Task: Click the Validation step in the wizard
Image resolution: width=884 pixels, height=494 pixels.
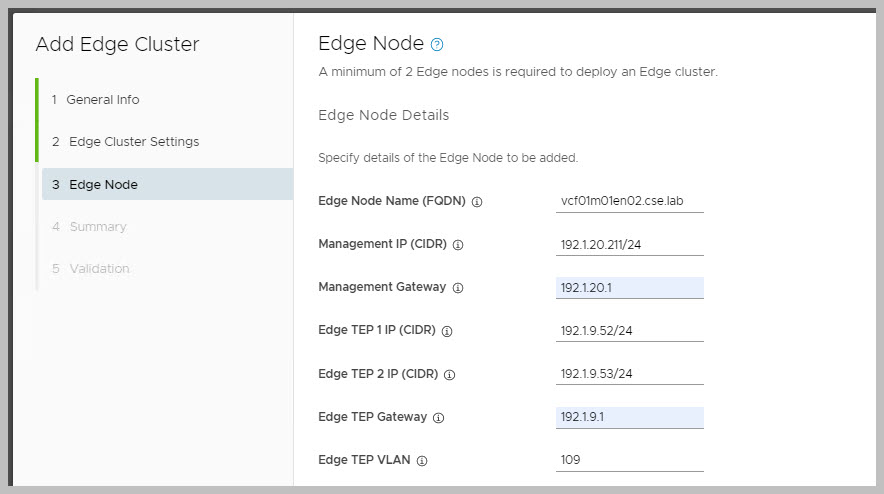Action: [99, 269]
